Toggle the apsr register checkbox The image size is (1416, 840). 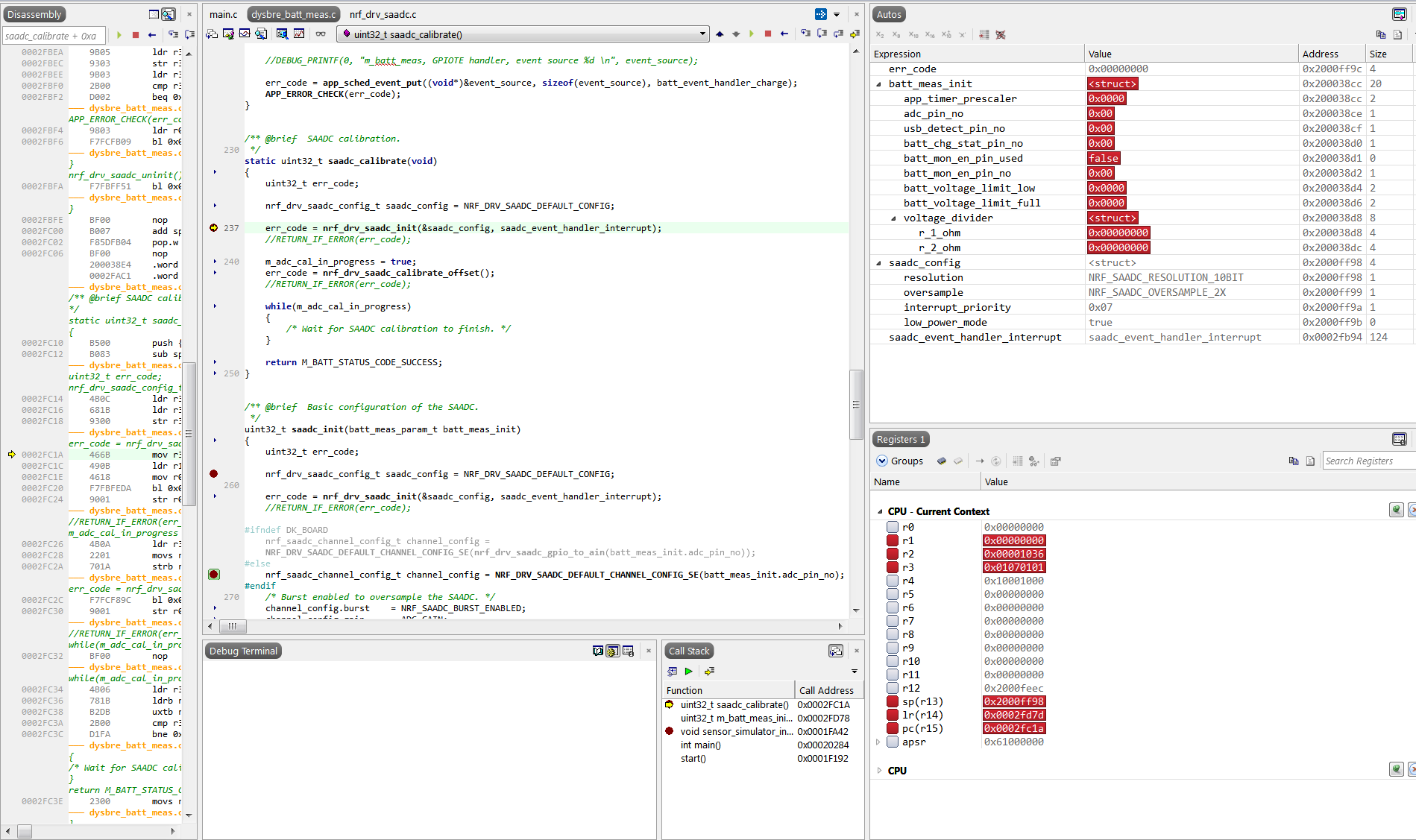click(892, 742)
